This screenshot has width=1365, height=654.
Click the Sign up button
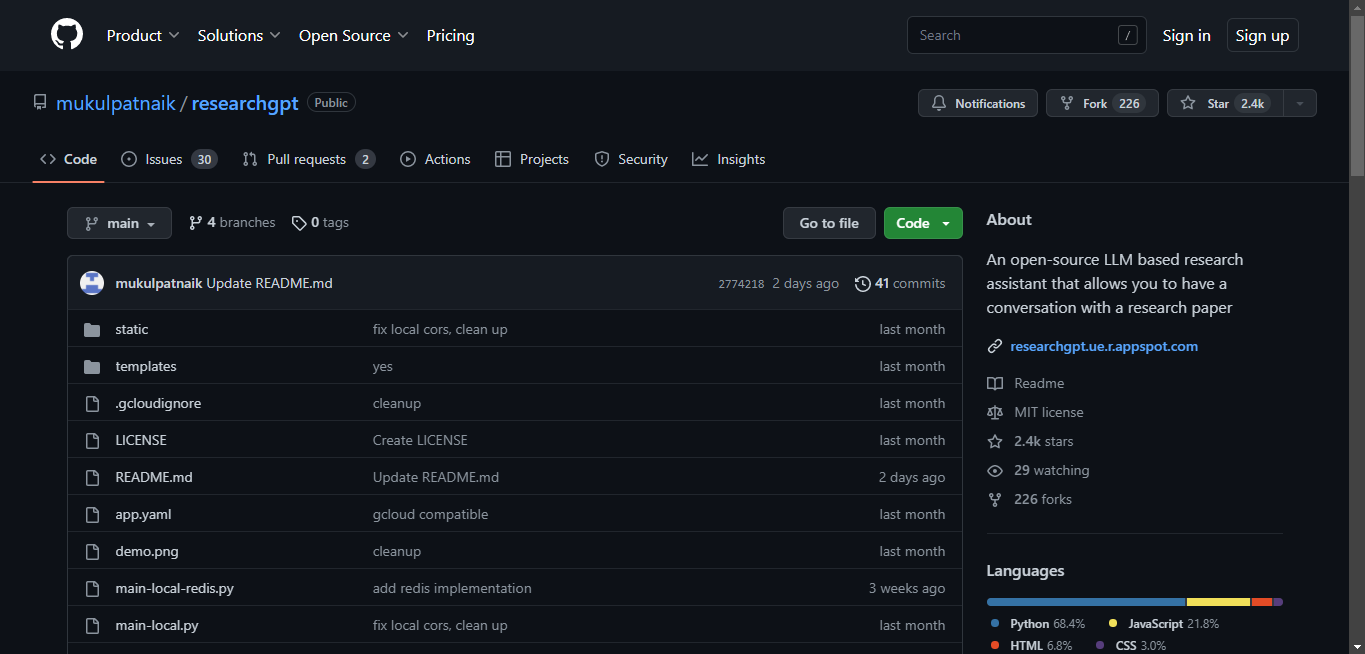tap(1262, 35)
